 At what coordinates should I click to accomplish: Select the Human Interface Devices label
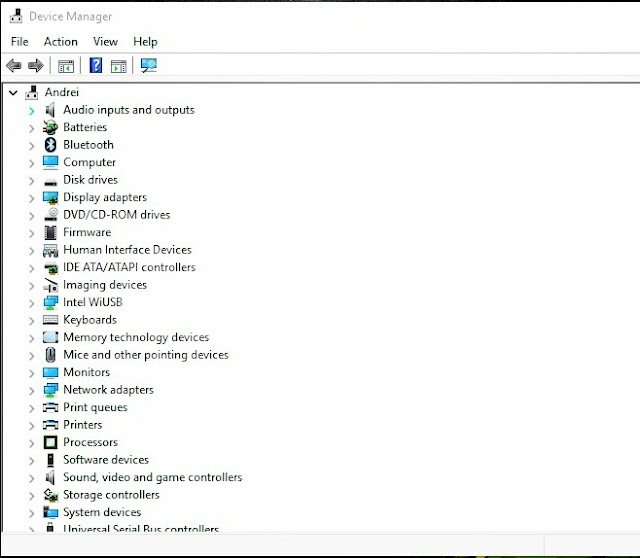pyautogui.click(x=127, y=250)
